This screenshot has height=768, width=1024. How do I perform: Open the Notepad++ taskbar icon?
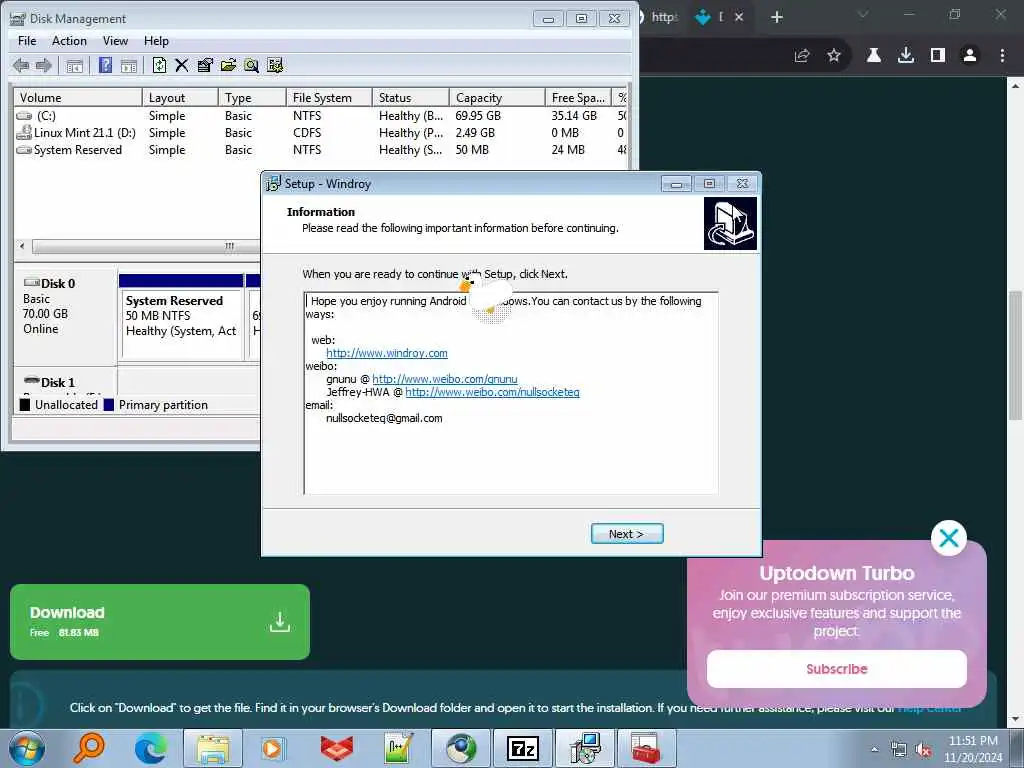[398, 748]
